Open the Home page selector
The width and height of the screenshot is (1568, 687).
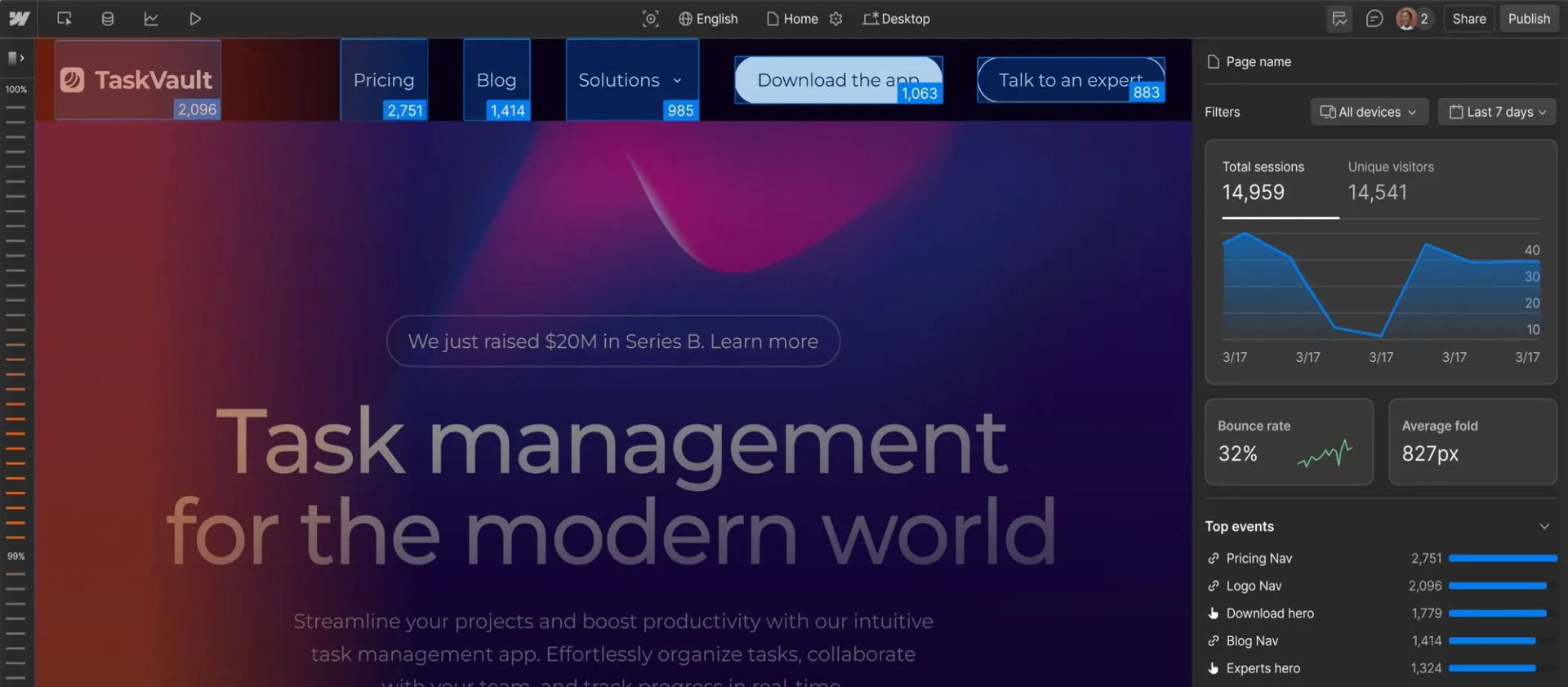point(792,18)
